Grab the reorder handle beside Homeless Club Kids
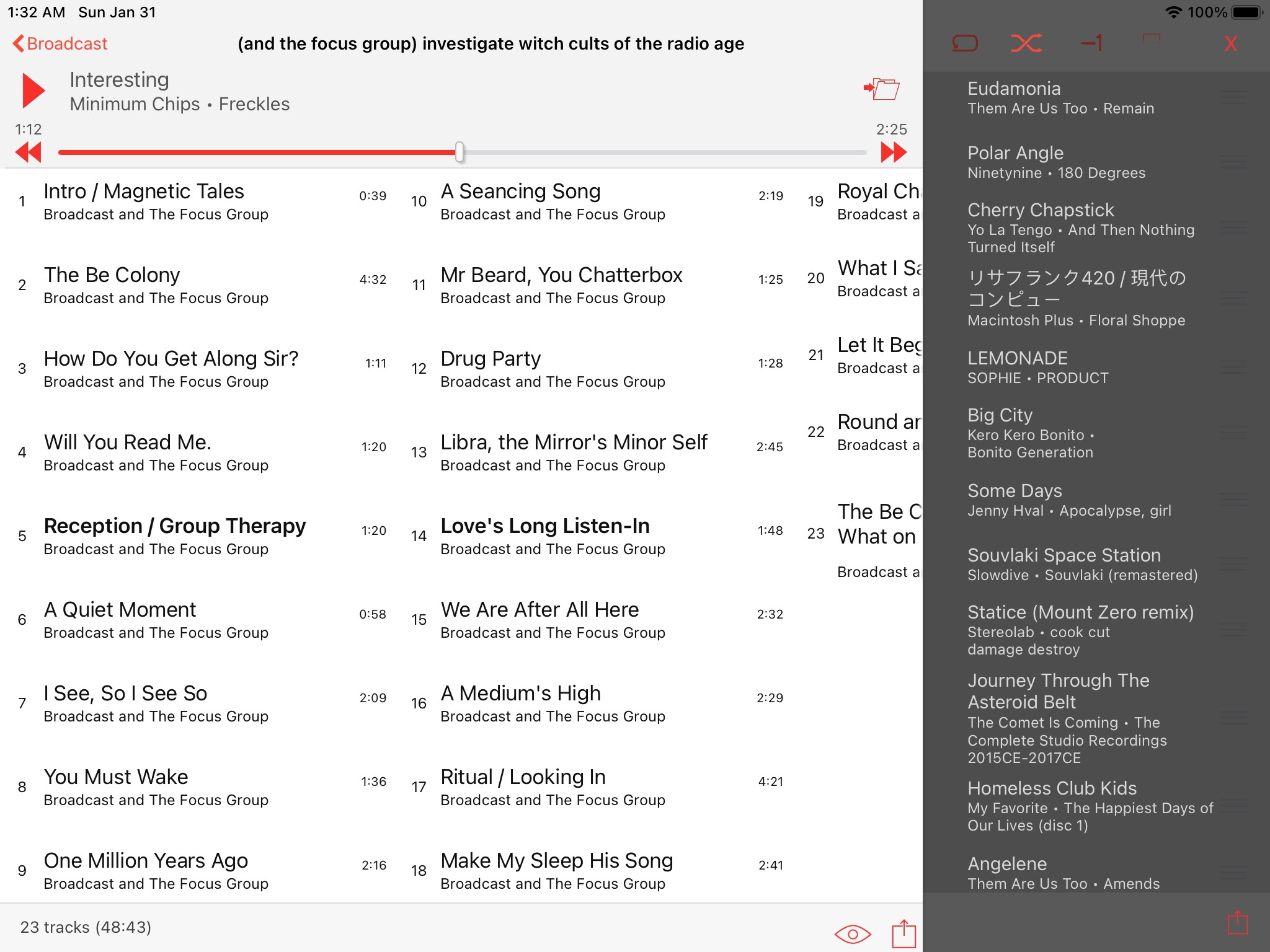The height and width of the screenshot is (952, 1270). tap(1234, 806)
